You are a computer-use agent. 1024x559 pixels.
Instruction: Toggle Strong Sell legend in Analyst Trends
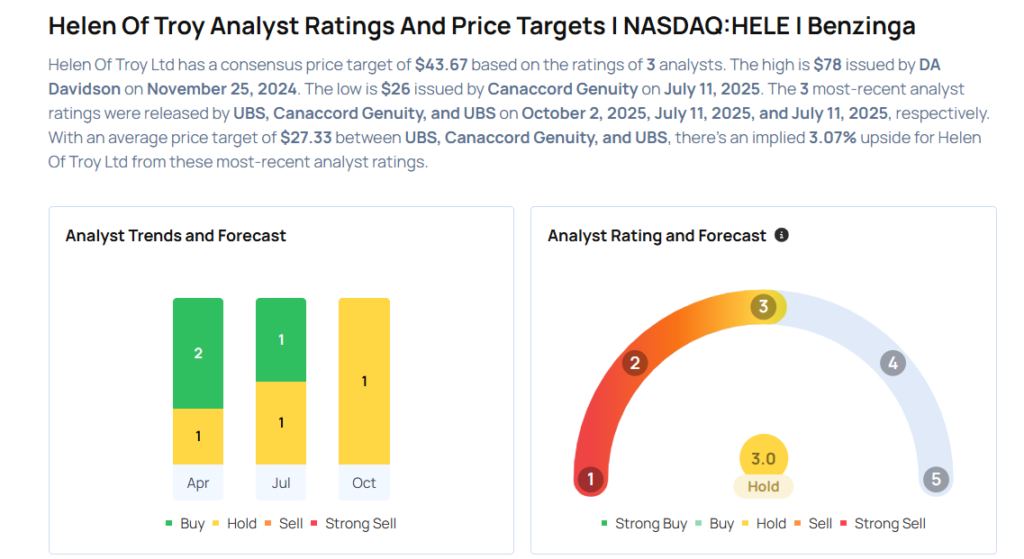pyautogui.click(x=354, y=523)
